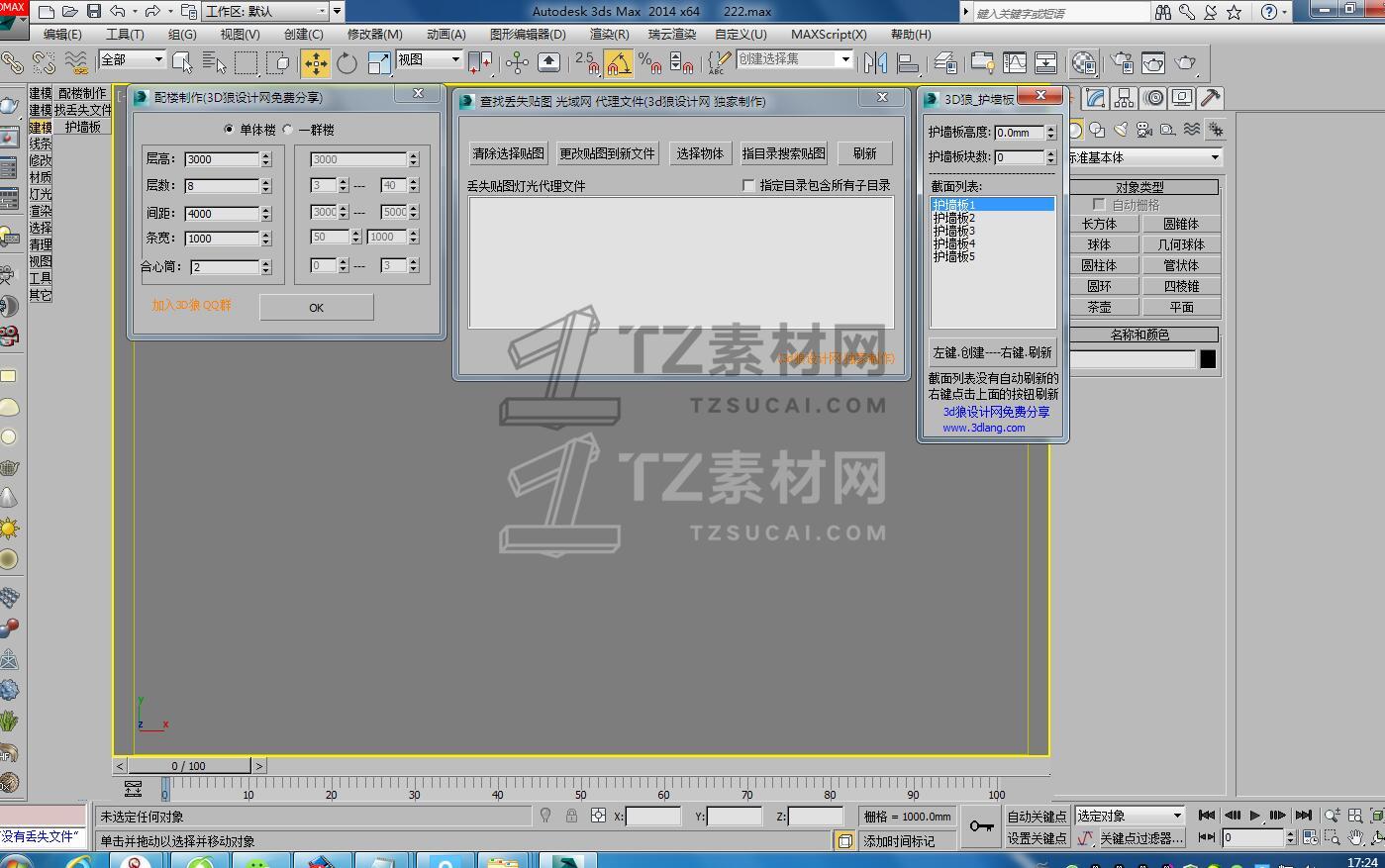1385x868 pixels.
Task: Click OK in the 配楼制作 dialog
Action: click(x=317, y=307)
